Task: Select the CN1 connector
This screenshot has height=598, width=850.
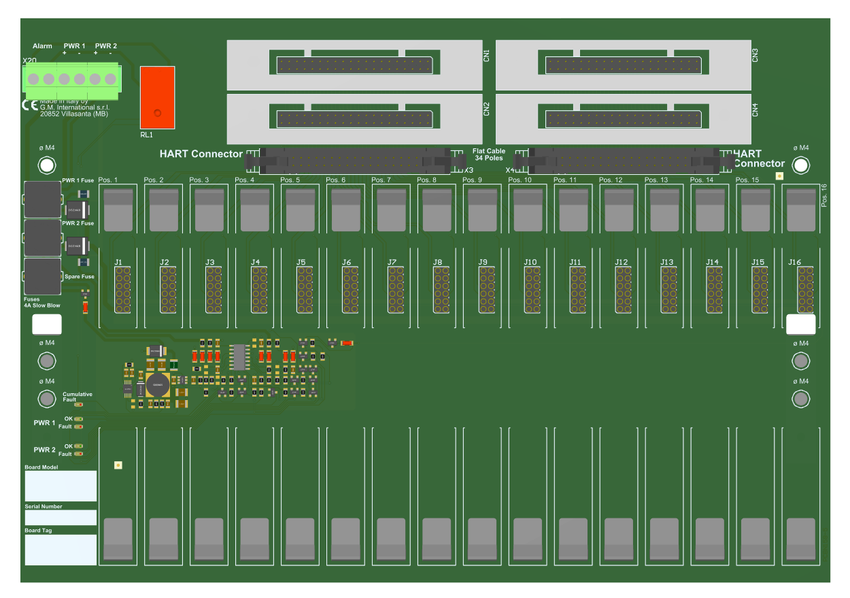Action: pyautogui.click(x=353, y=65)
